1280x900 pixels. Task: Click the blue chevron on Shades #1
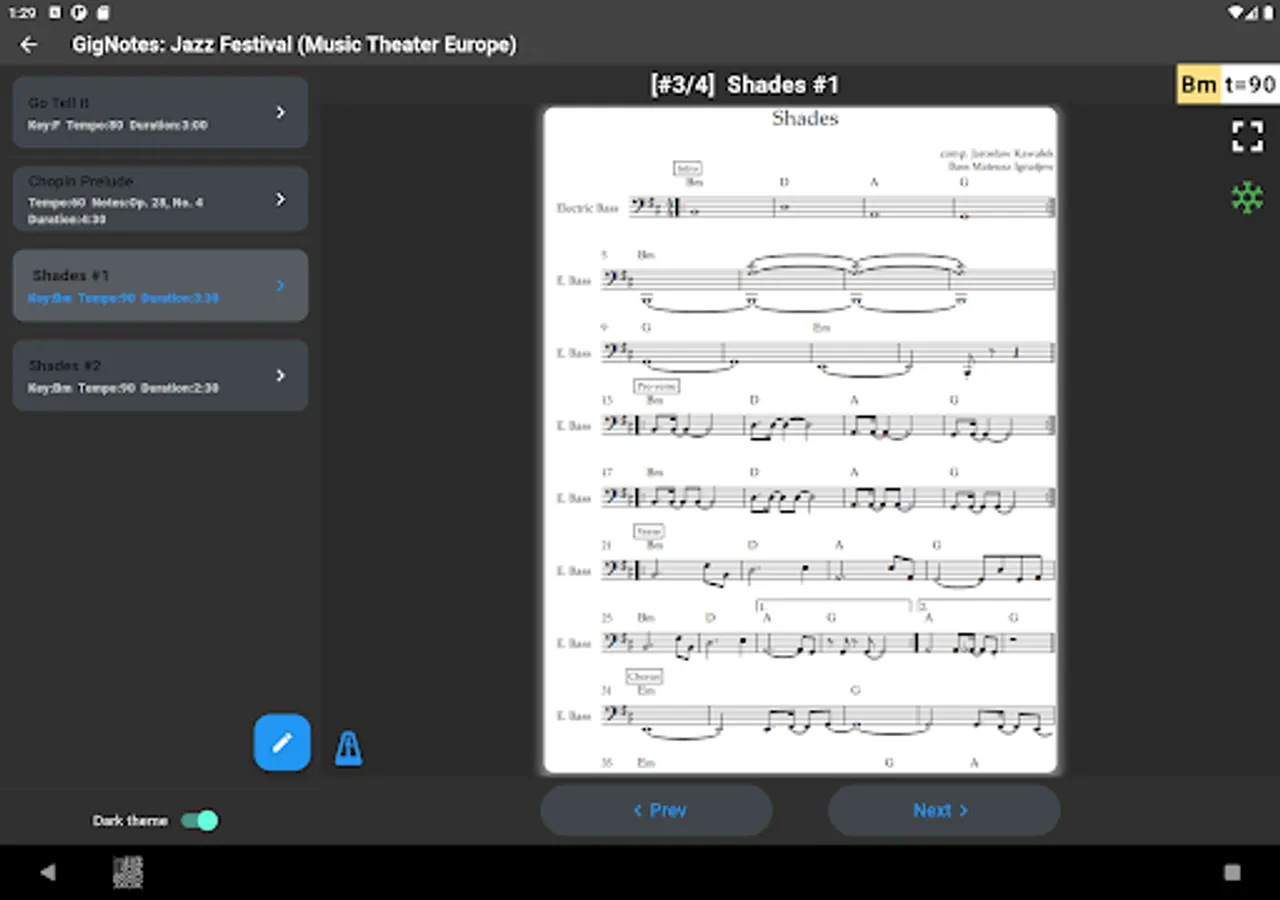[281, 285]
